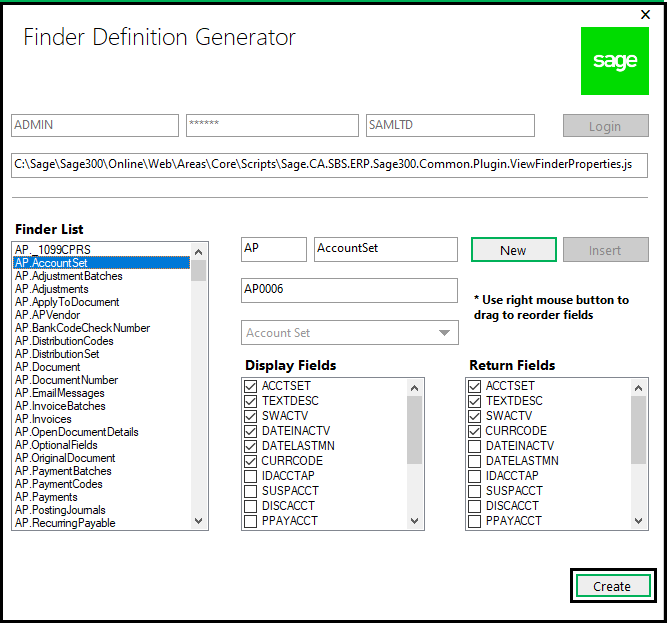Click the AP0006 view ID field
The width and height of the screenshot is (667, 623).
pos(349,290)
